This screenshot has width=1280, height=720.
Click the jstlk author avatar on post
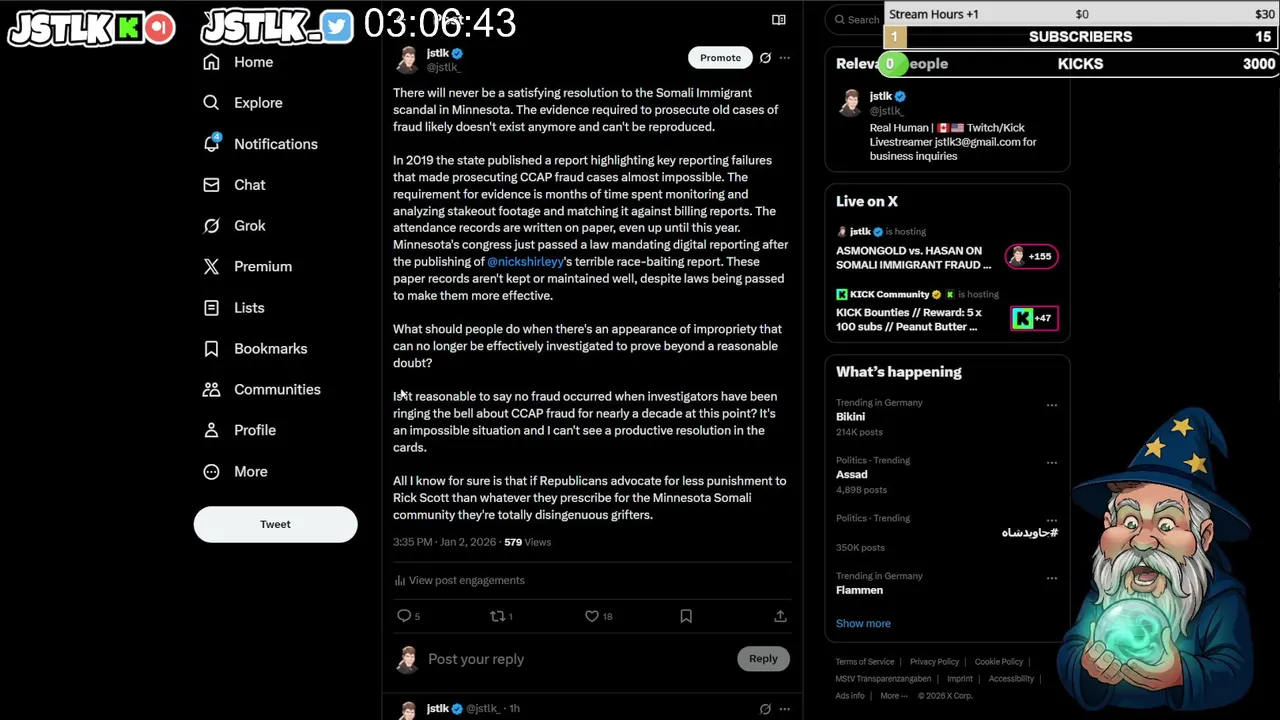(407, 59)
